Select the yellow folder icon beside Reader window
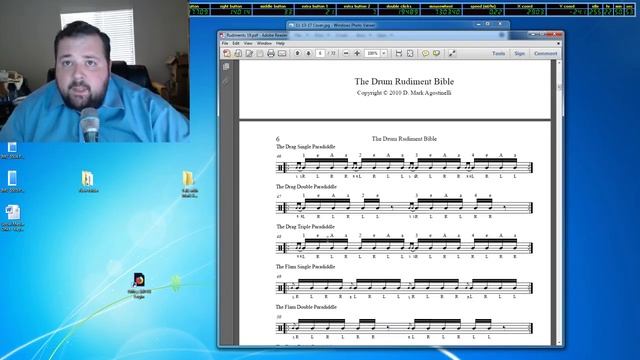This screenshot has height=360, width=640. (x=189, y=184)
